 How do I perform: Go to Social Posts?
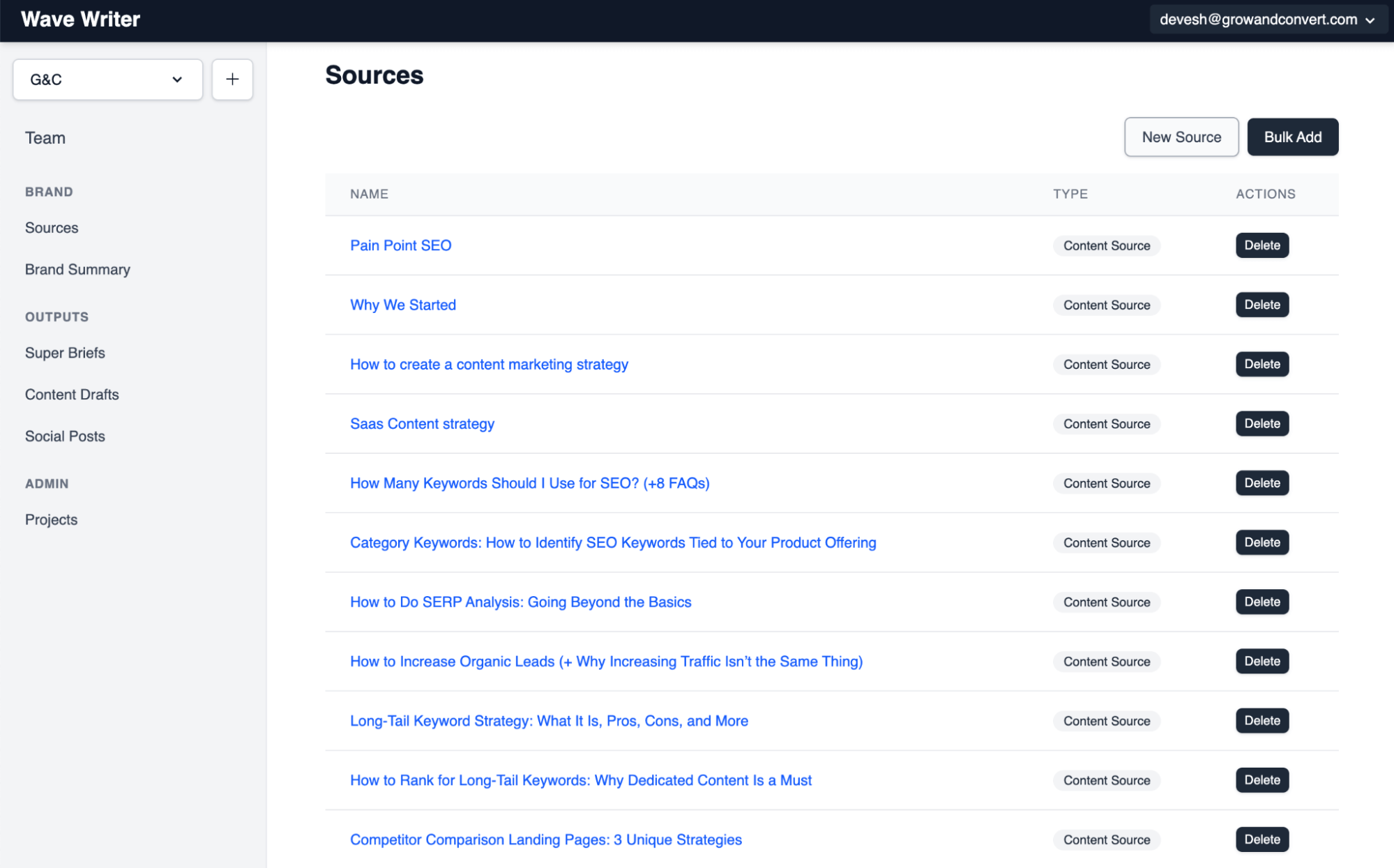[65, 436]
